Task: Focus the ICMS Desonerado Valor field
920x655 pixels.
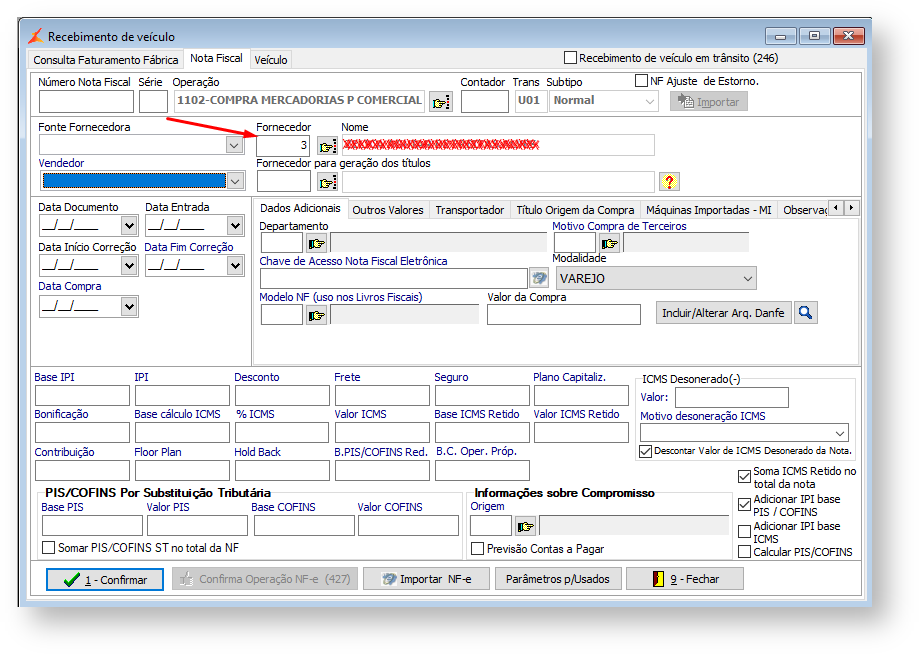Action: [x=732, y=397]
